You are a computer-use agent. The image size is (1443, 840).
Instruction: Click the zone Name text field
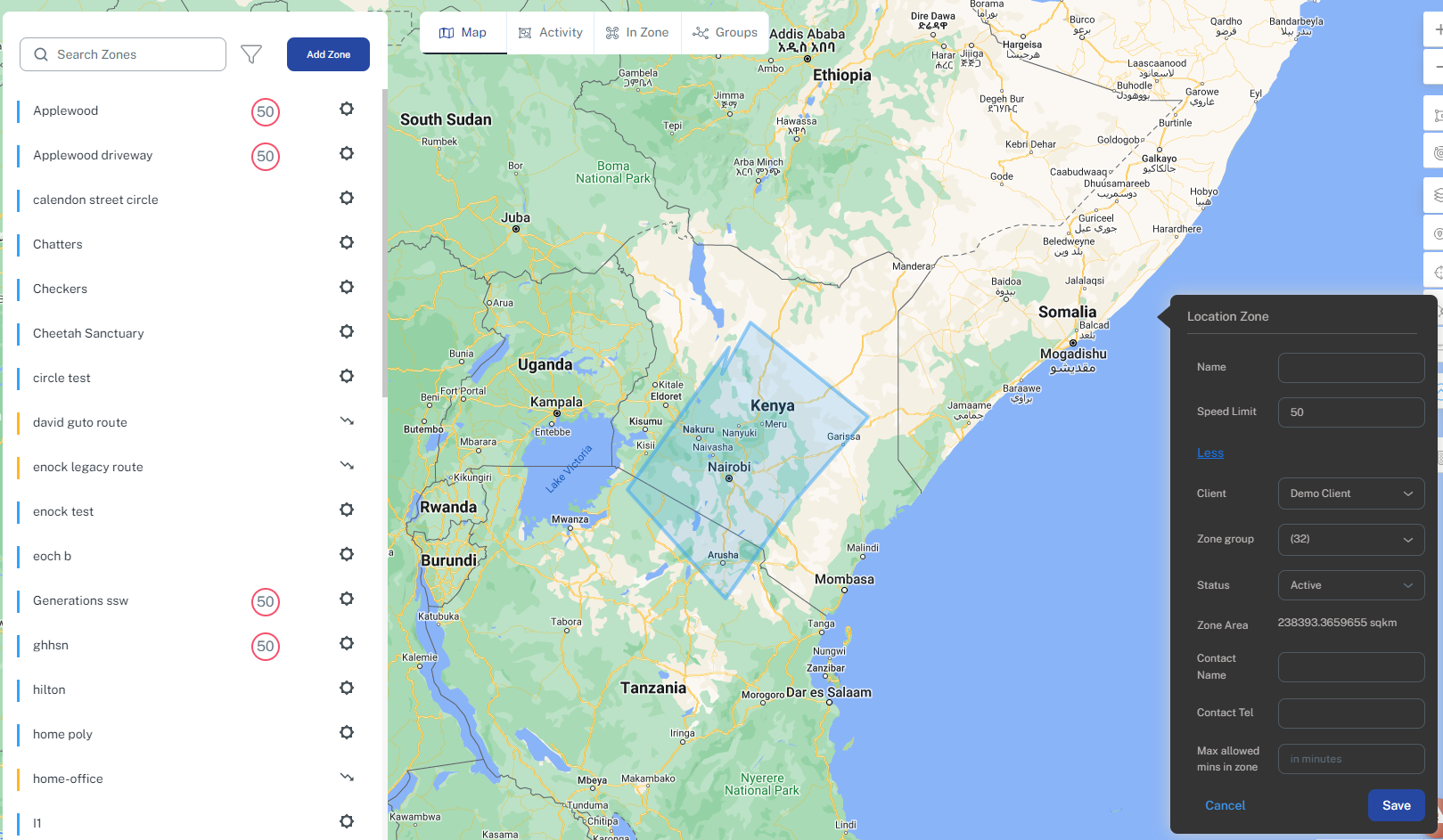[1350, 368]
